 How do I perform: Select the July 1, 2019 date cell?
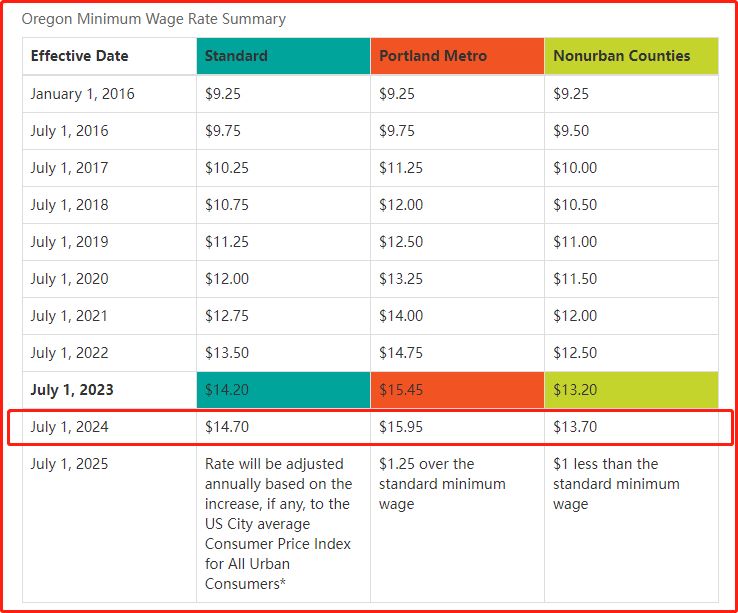(x=69, y=242)
